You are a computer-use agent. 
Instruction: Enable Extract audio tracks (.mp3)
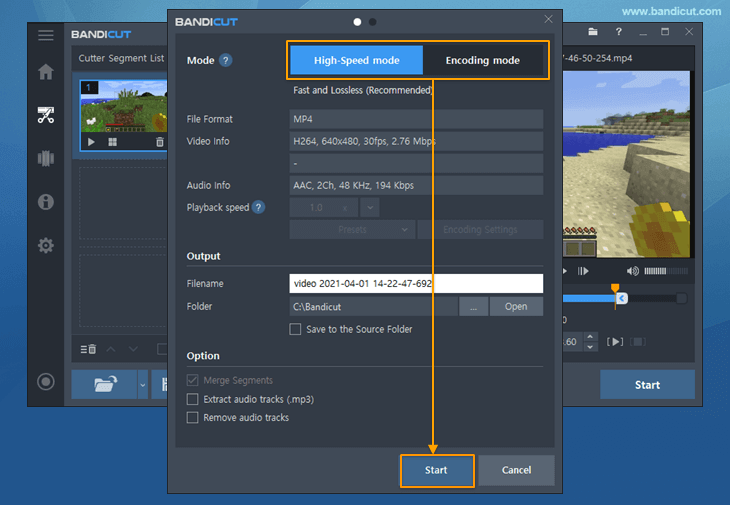coord(192,399)
